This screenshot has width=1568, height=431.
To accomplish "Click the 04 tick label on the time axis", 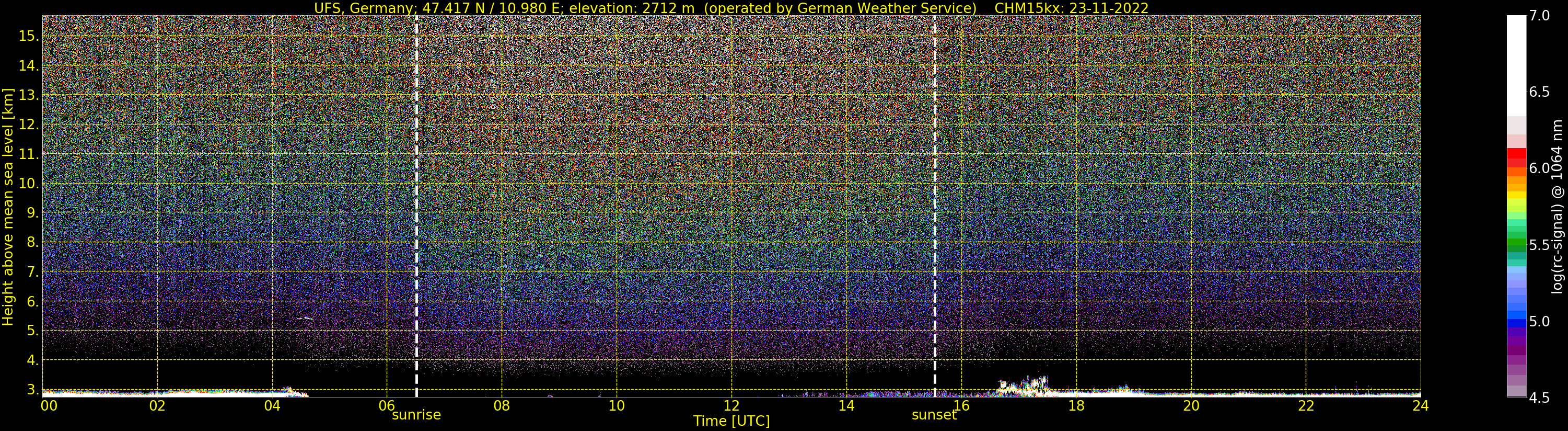I will point(272,405).
